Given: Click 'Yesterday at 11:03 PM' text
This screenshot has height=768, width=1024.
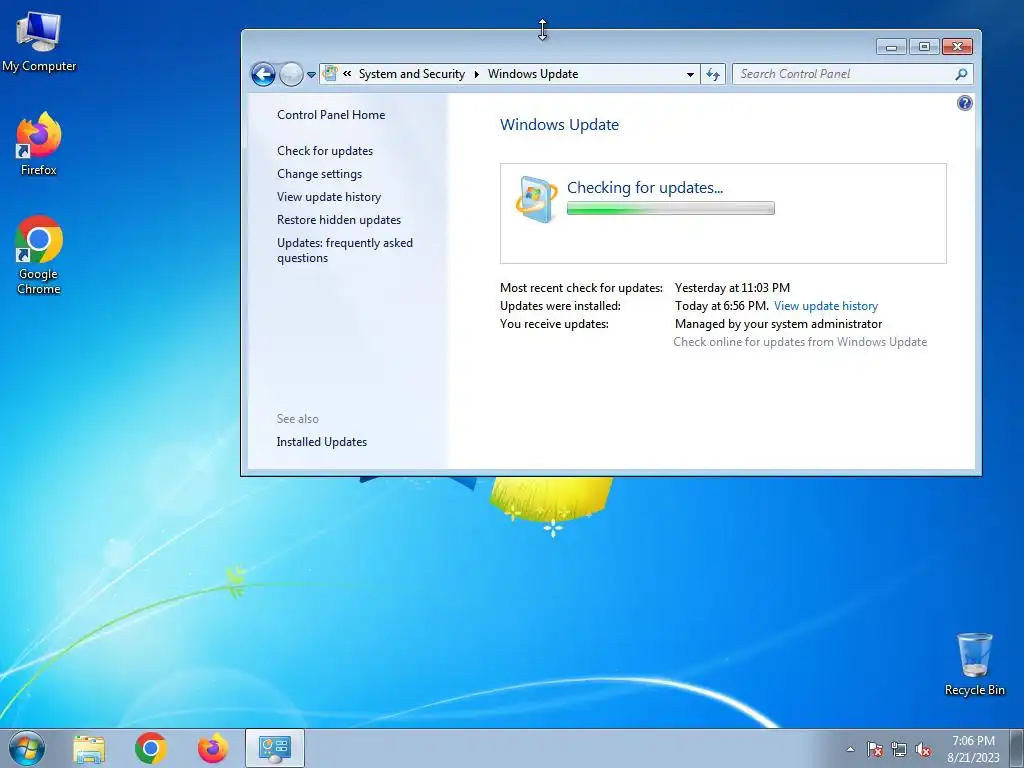Looking at the screenshot, I should 733,287.
